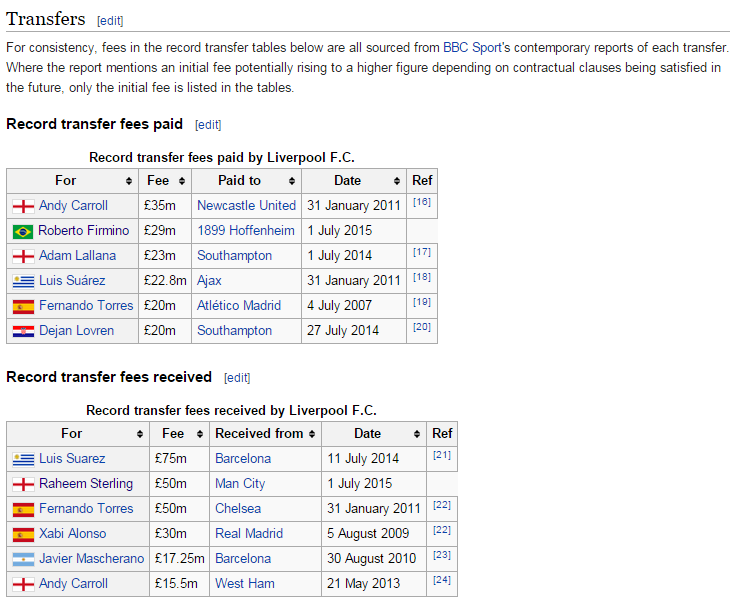The width and height of the screenshot is (738, 611).
Task: Open Southampton link in Dejan Lovren row
Action: [234, 330]
